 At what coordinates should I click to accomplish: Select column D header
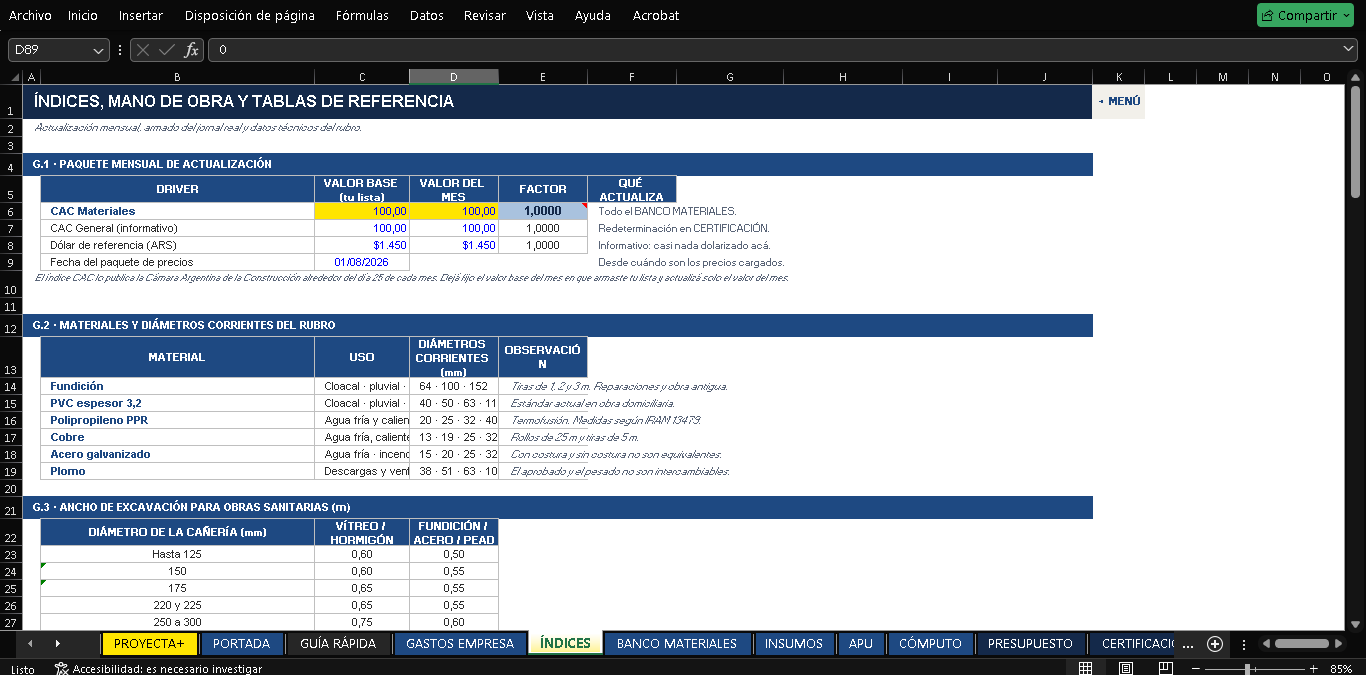point(454,77)
